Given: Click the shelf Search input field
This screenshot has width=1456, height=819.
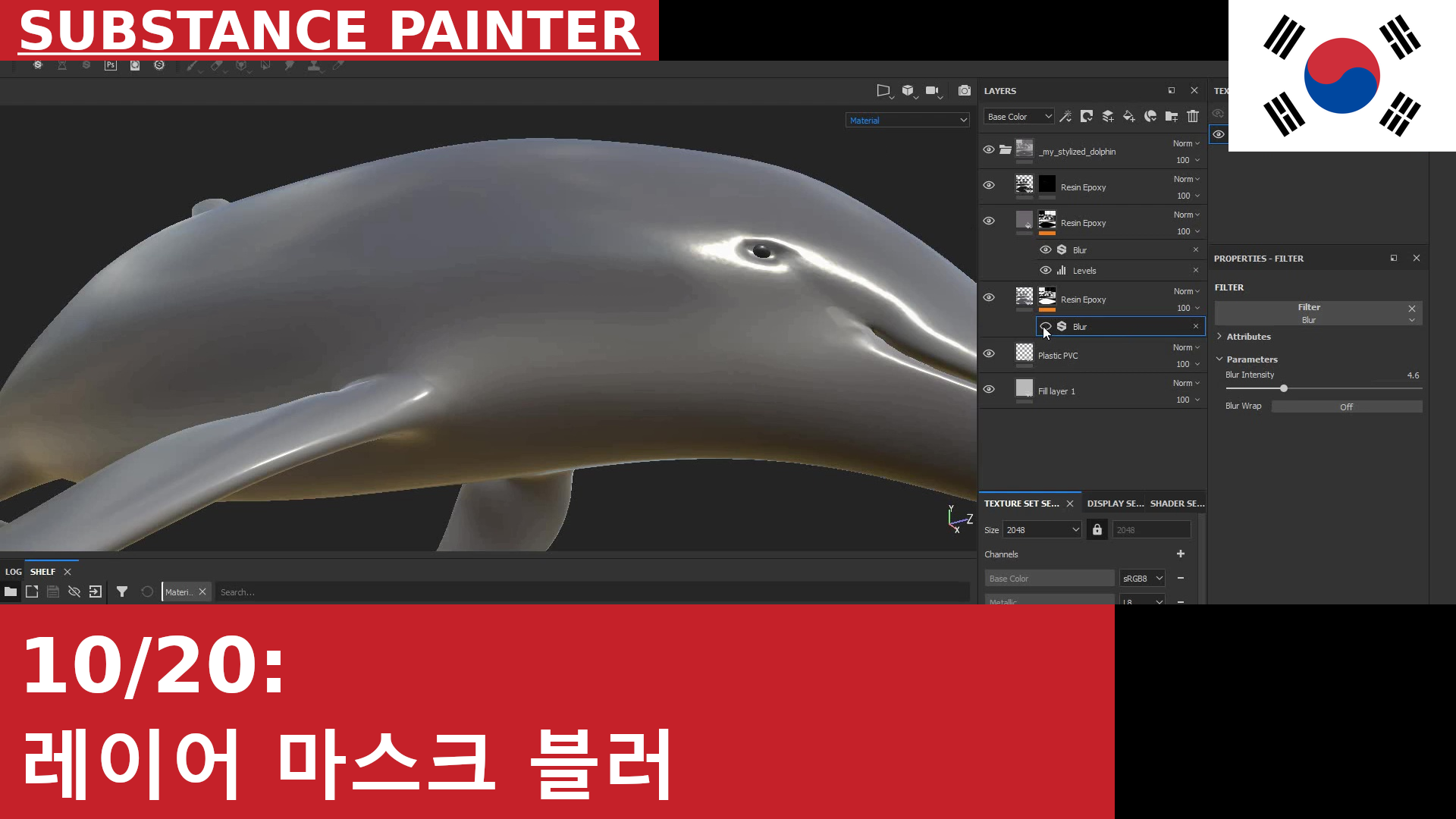Looking at the screenshot, I should [592, 591].
